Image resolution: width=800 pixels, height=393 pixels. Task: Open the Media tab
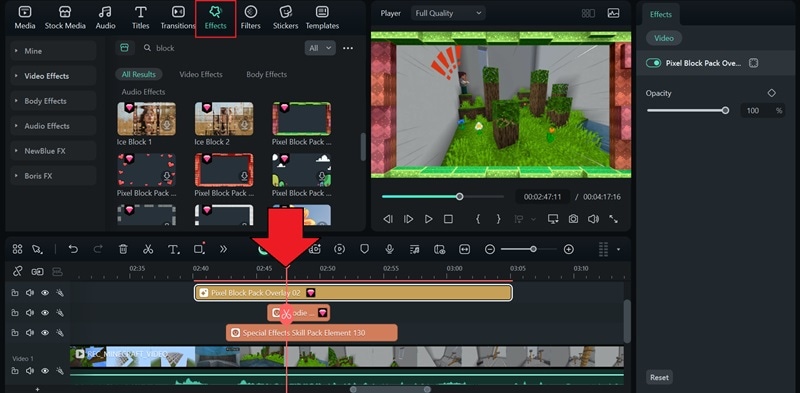(25, 18)
